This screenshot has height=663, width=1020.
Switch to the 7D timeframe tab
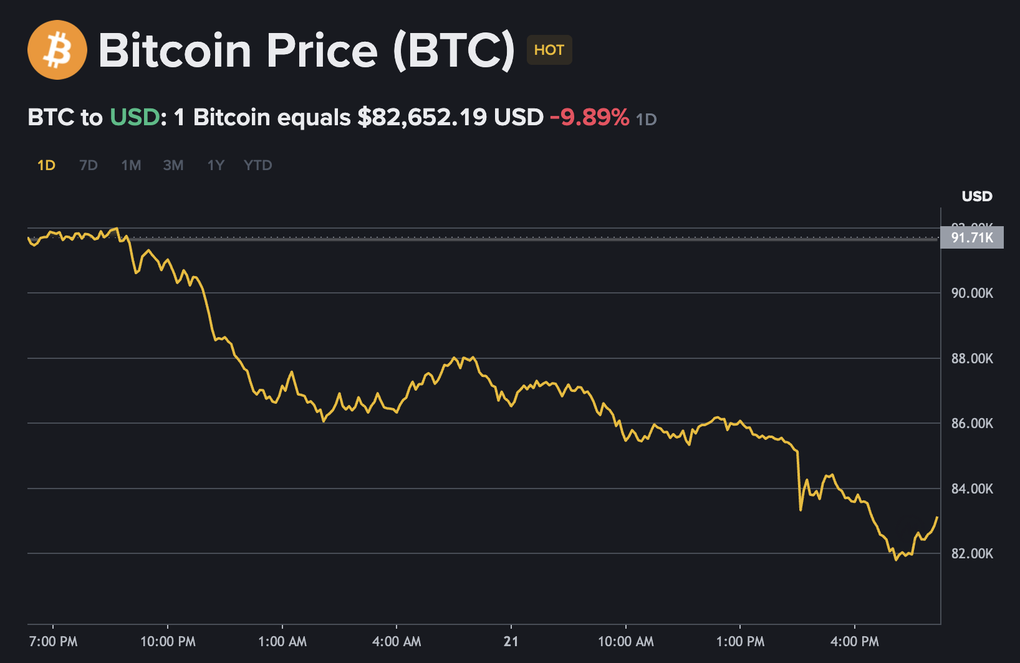pyautogui.click(x=88, y=165)
